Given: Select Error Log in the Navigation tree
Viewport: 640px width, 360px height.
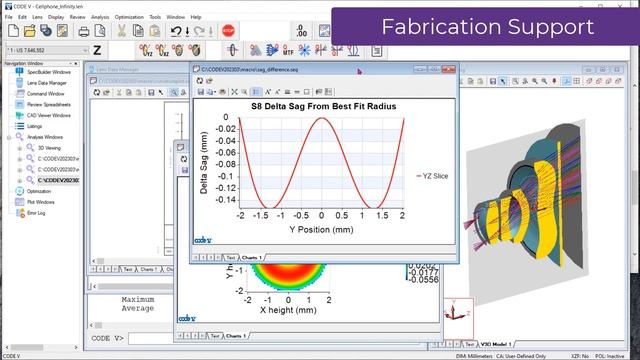Looking at the screenshot, I should point(36,213).
